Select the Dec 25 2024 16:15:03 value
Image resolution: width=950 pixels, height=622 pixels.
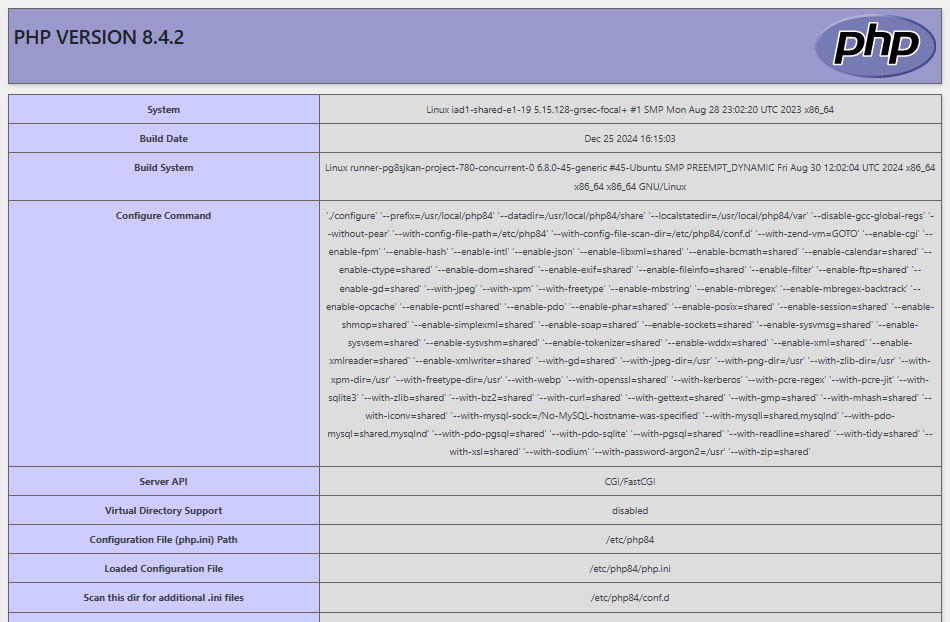[630, 139]
